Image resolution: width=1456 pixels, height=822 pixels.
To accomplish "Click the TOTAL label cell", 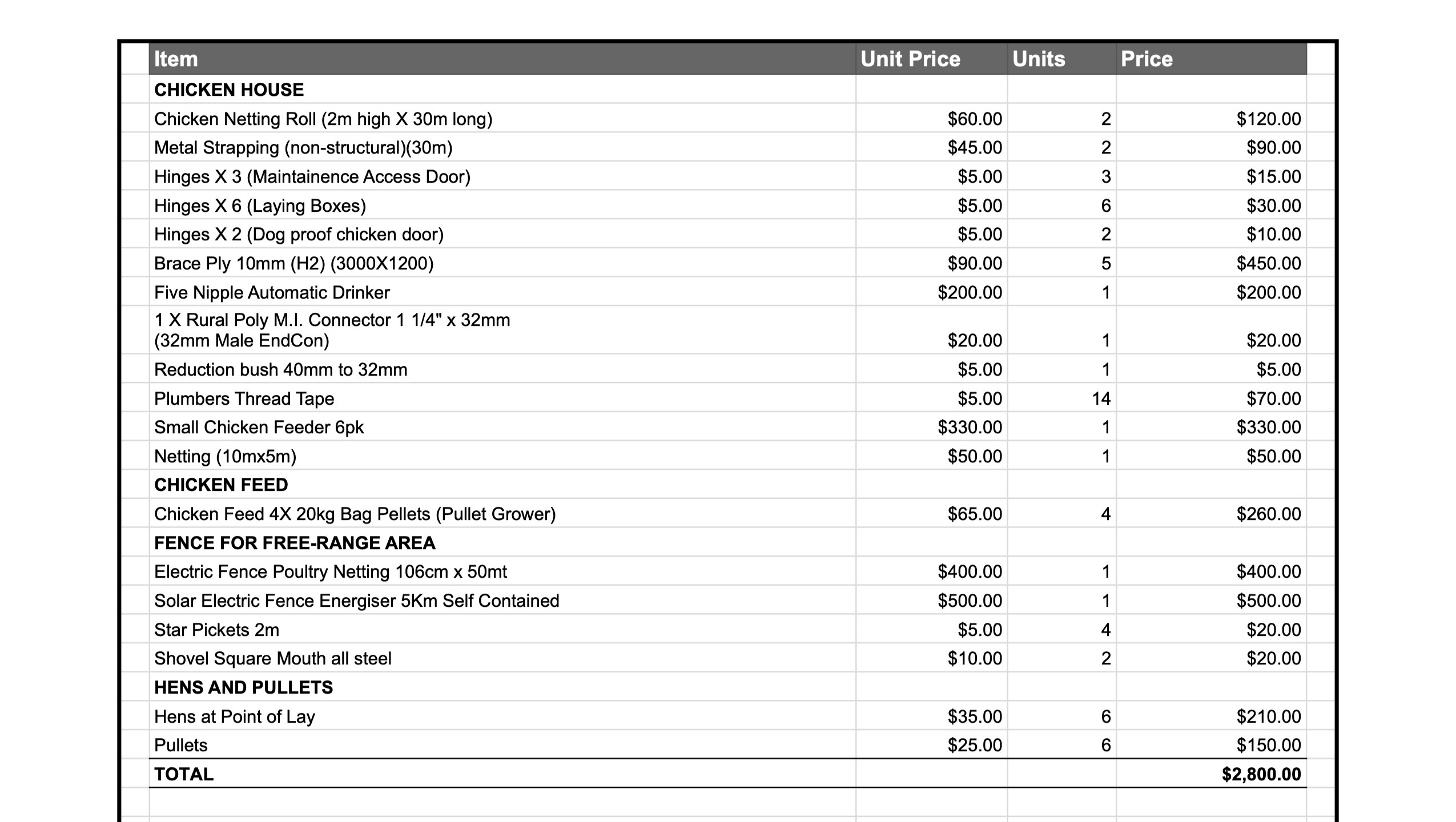I will click(184, 774).
